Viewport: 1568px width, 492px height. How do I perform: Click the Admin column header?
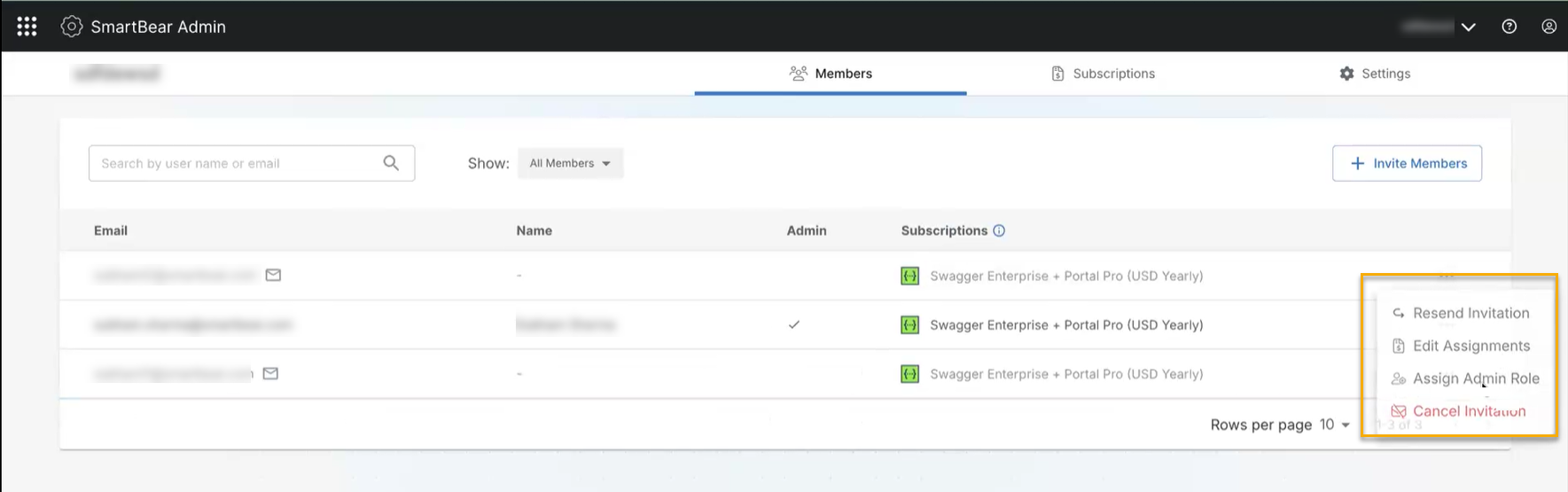point(807,230)
